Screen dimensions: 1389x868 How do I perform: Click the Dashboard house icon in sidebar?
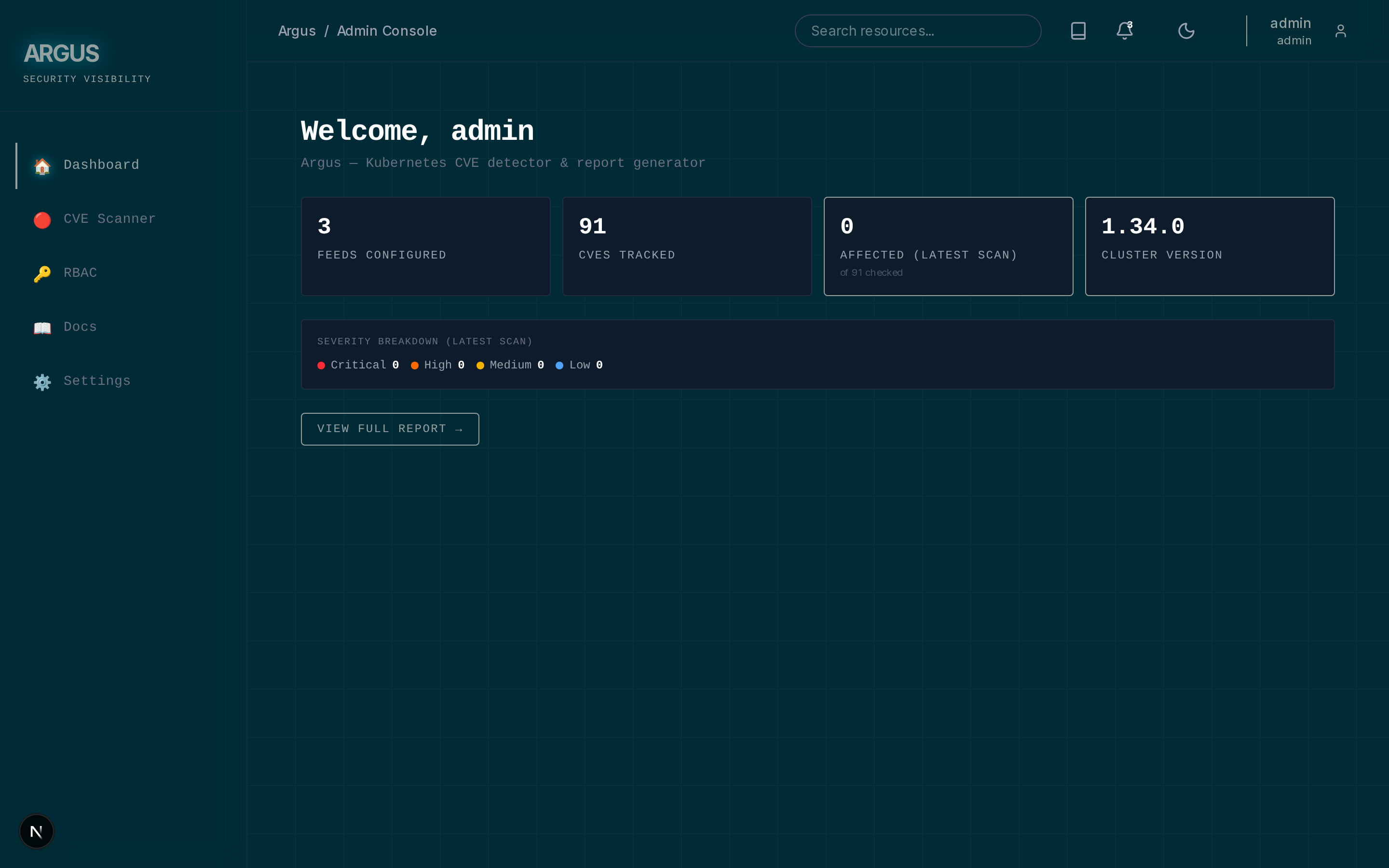[42, 166]
